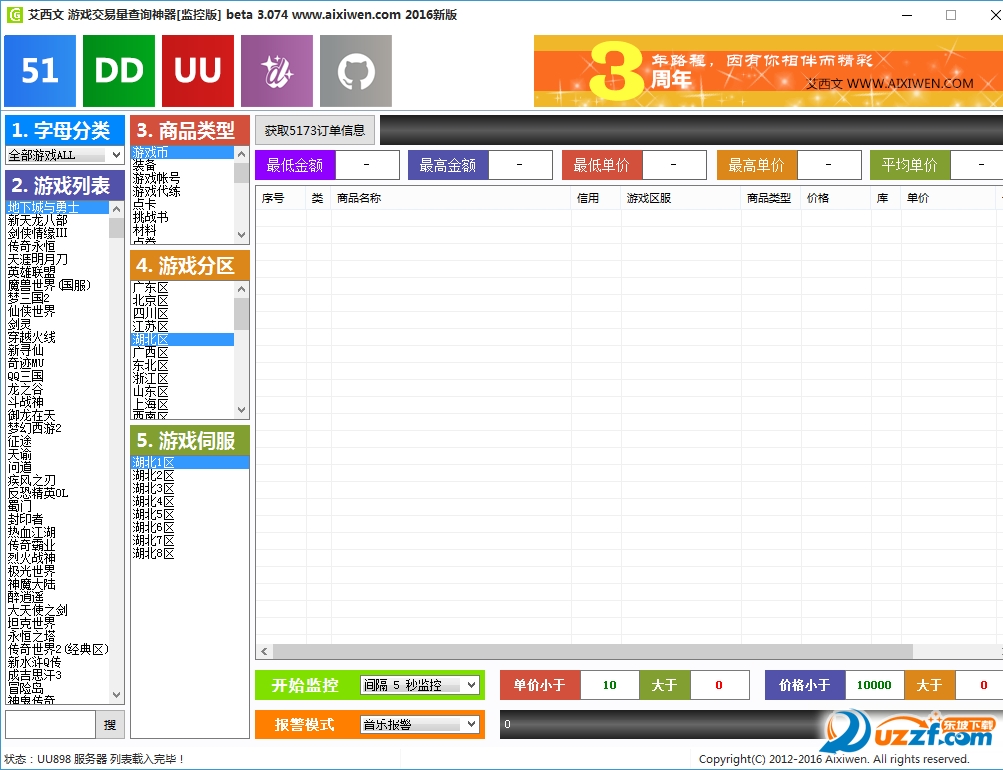This screenshot has width=1003, height=770.
Task: Click the unit price 大于 field showing 0
Action: [719, 686]
